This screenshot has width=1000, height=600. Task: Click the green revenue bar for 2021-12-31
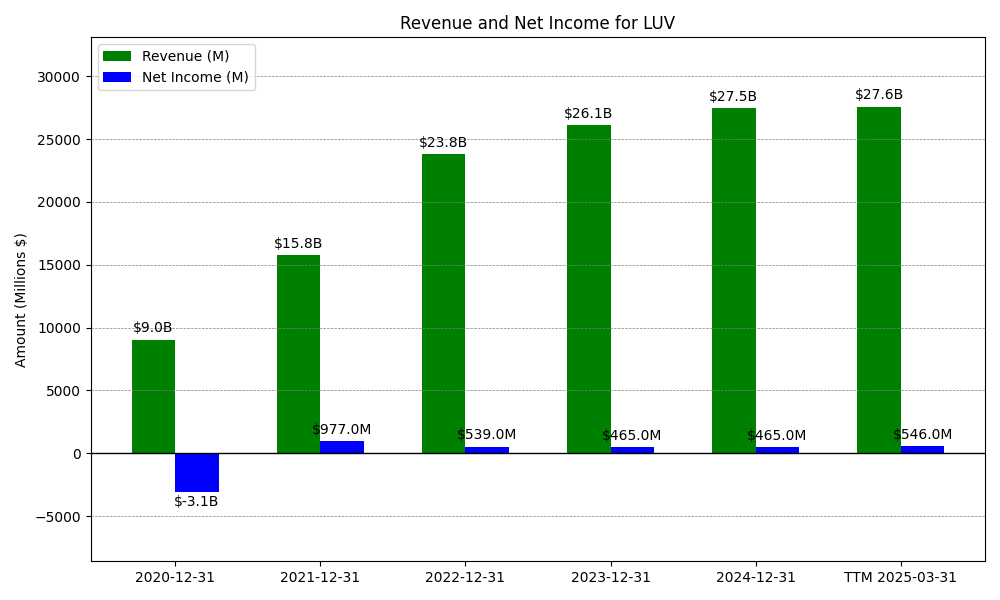click(x=298, y=355)
